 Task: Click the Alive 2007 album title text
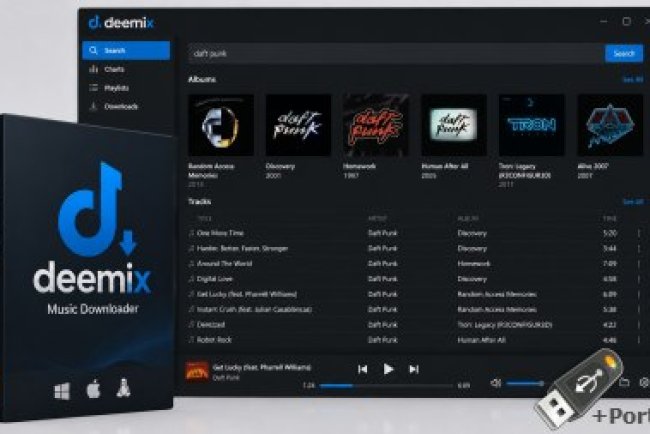click(x=593, y=166)
